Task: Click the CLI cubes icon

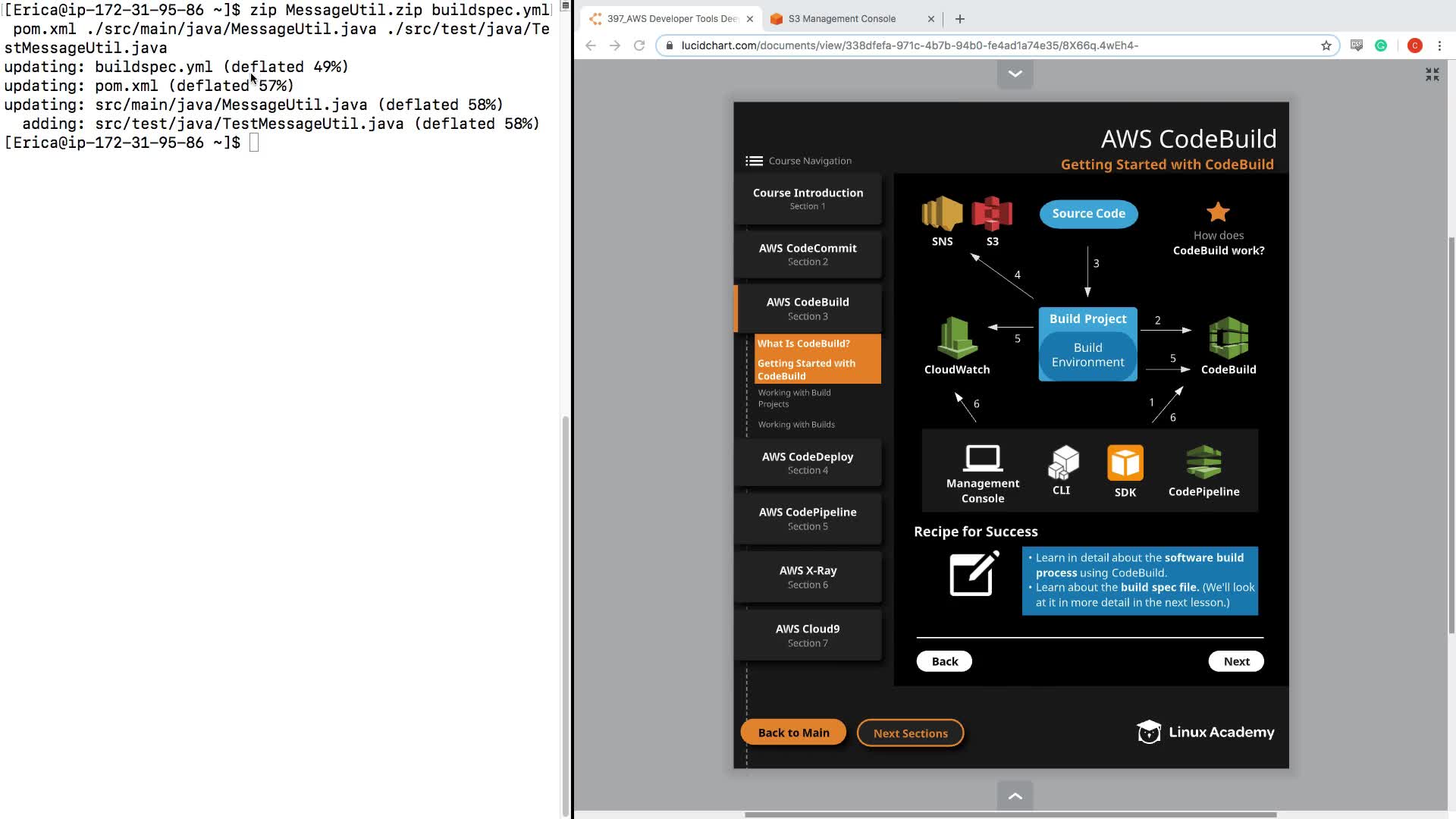Action: click(x=1063, y=462)
